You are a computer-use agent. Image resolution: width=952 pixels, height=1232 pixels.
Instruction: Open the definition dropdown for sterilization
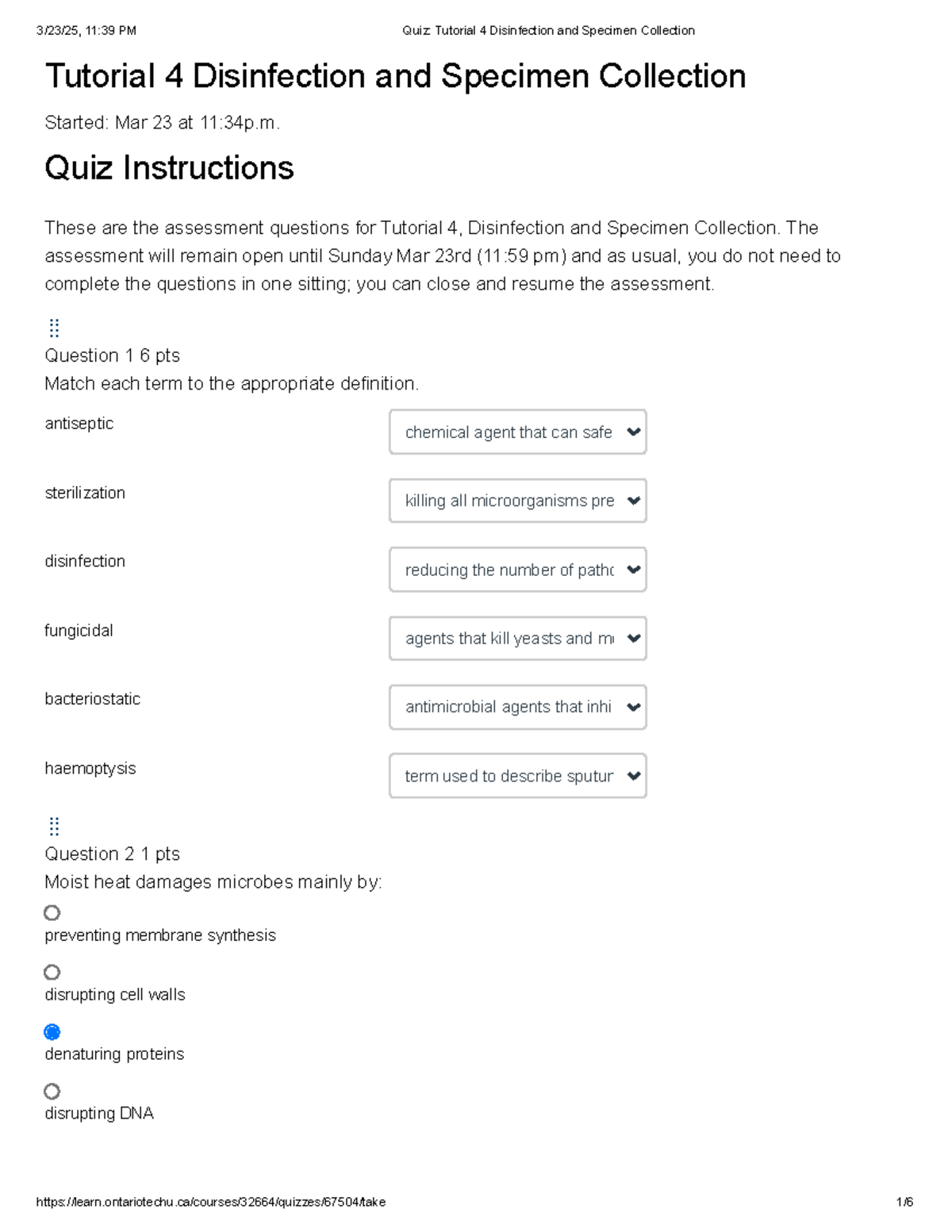pyautogui.click(x=517, y=501)
